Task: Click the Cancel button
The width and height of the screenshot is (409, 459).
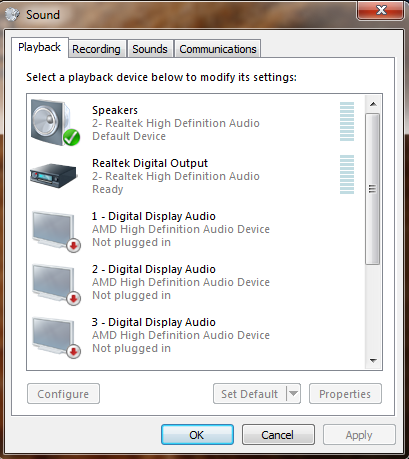Action: 278,435
